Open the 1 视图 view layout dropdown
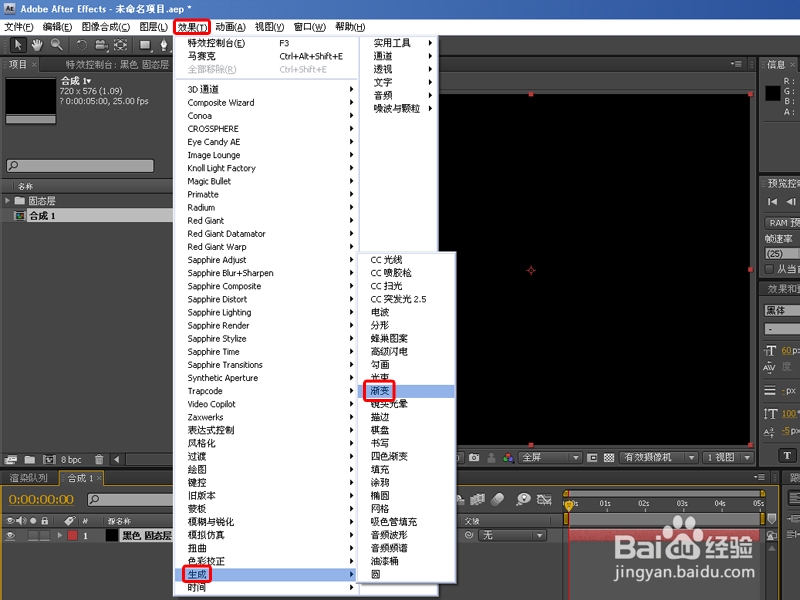Viewport: 800px width, 600px height. [x=728, y=458]
